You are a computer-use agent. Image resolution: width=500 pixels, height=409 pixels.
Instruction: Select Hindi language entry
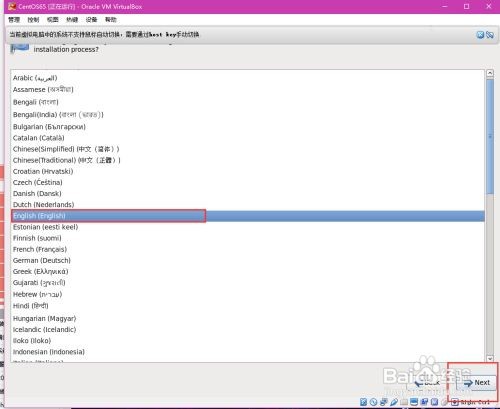coord(247,306)
